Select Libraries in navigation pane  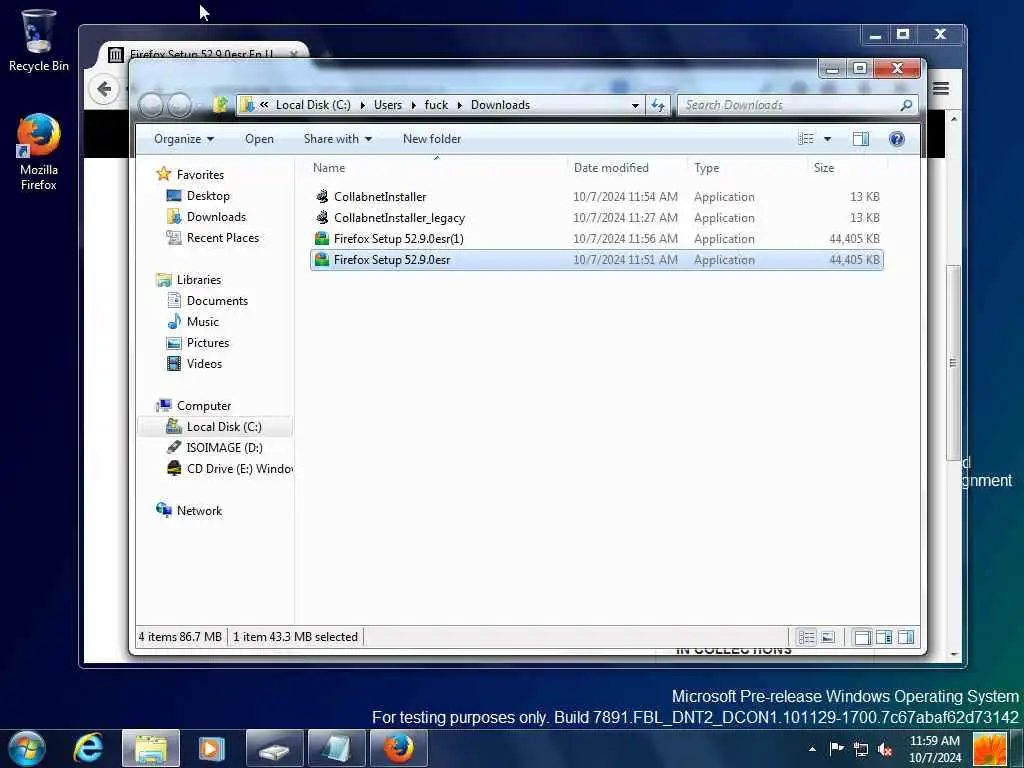[199, 280]
